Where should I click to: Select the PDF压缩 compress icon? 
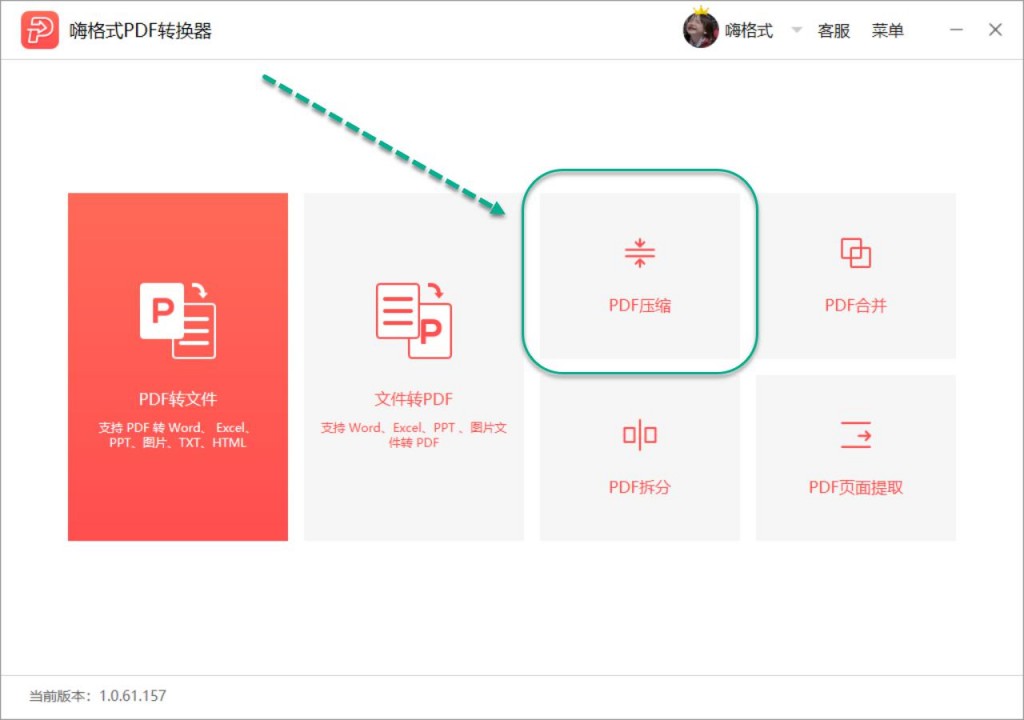coord(639,253)
